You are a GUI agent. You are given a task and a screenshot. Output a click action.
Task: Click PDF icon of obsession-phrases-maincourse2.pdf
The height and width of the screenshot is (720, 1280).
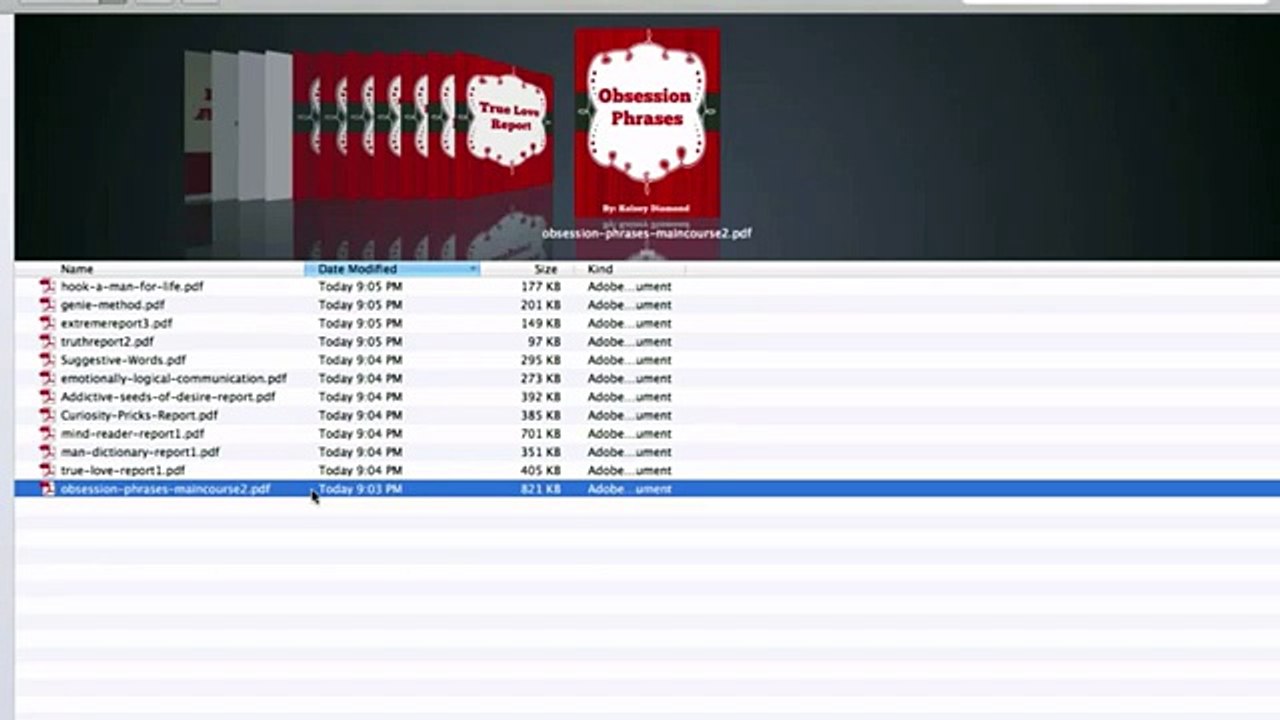[46, 488]
